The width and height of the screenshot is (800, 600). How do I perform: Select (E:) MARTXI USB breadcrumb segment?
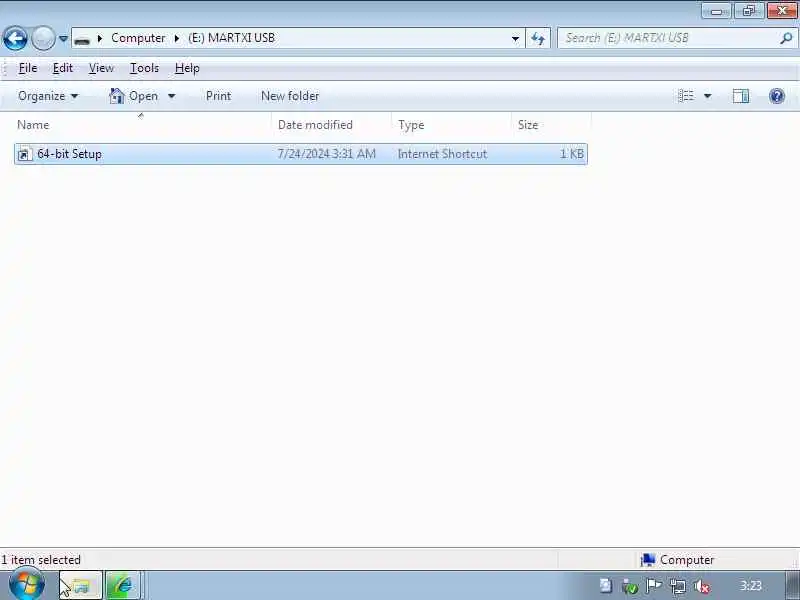232,38
